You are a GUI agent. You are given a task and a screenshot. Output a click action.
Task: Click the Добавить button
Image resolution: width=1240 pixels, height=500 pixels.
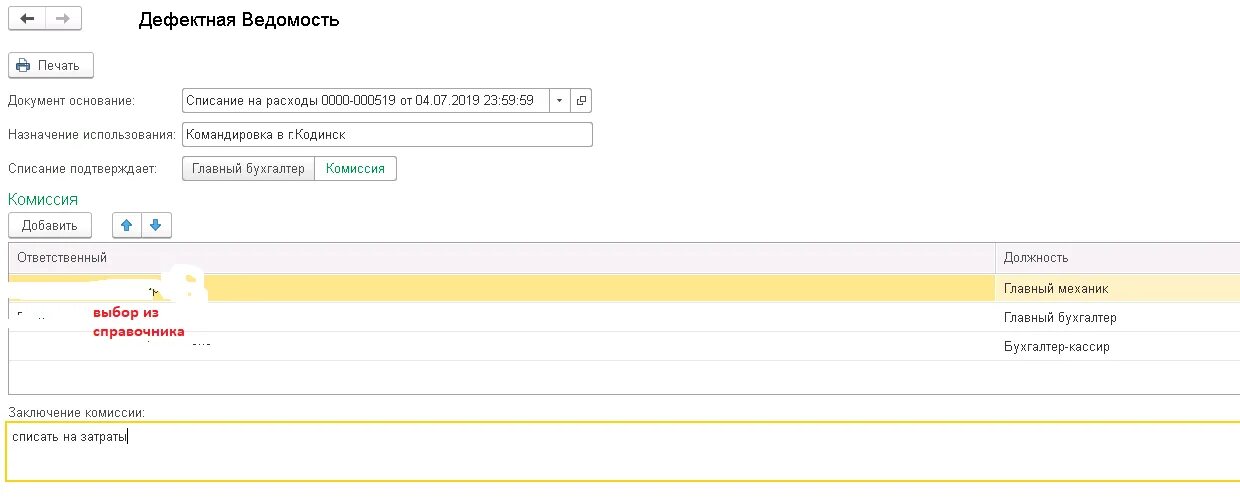click(50, 225)
